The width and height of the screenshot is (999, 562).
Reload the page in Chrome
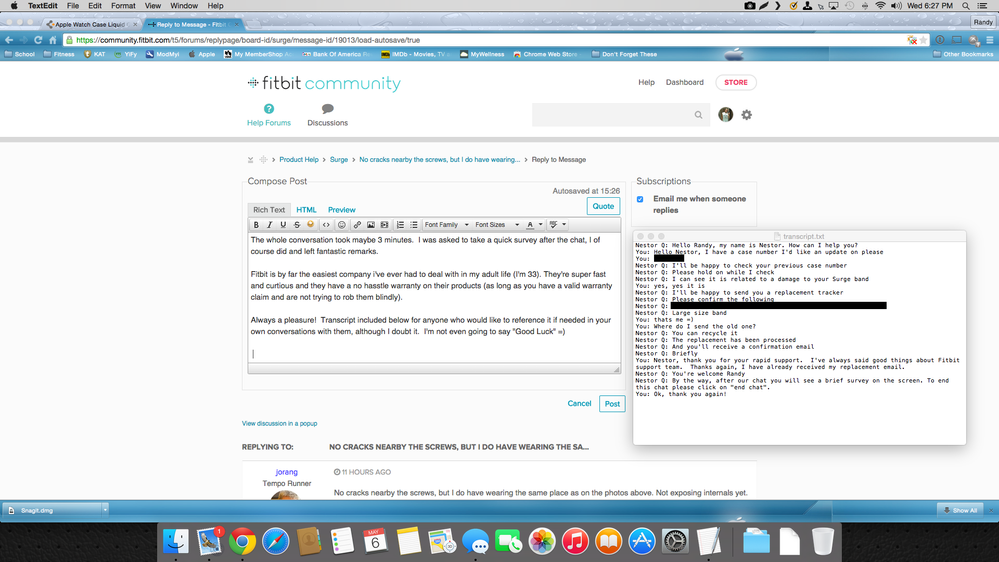[38, 40]
